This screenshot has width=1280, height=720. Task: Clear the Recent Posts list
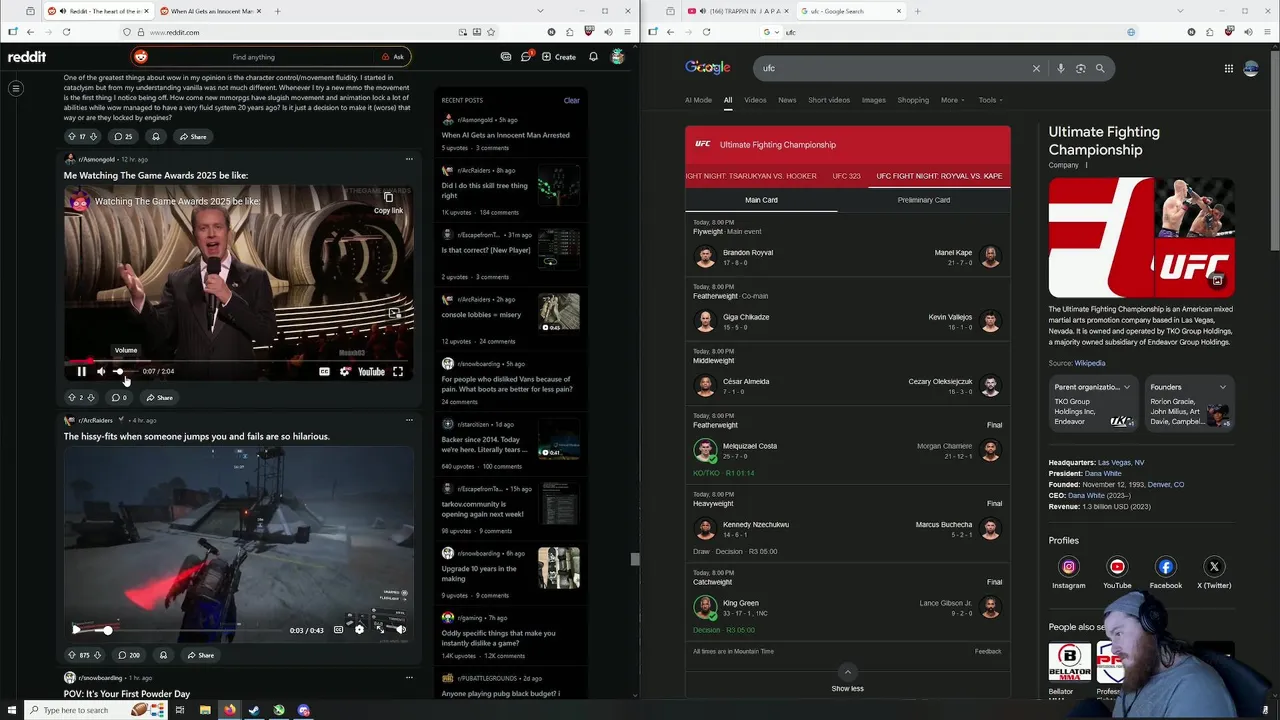(x=571, y=100)
